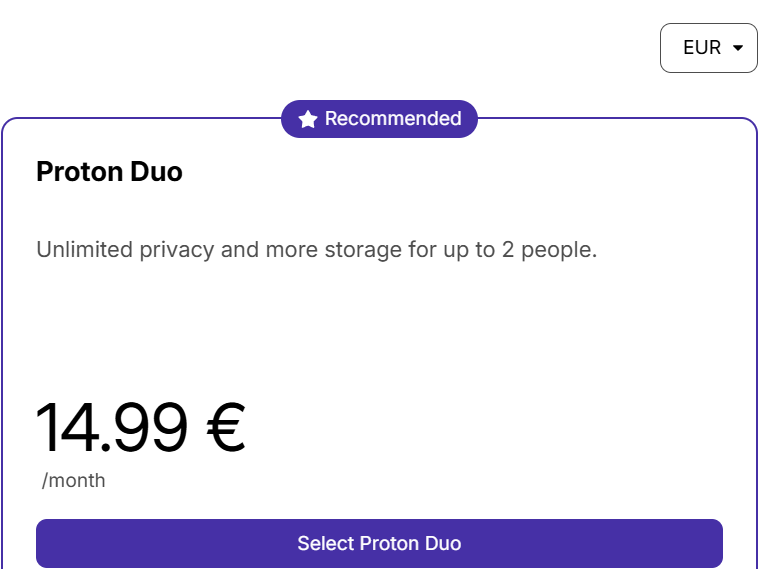Open the EUR currency dropdown
776x569 pixels.
(709, 48)
